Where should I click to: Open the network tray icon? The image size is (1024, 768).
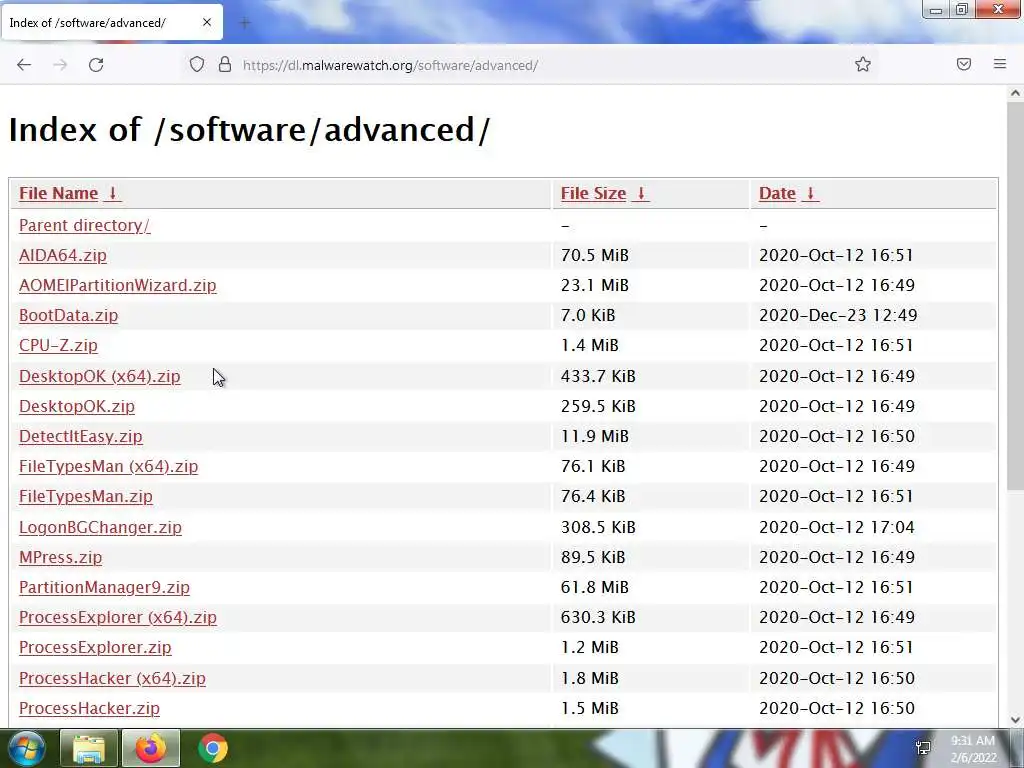pyautogui.click(x=923, y=748)
